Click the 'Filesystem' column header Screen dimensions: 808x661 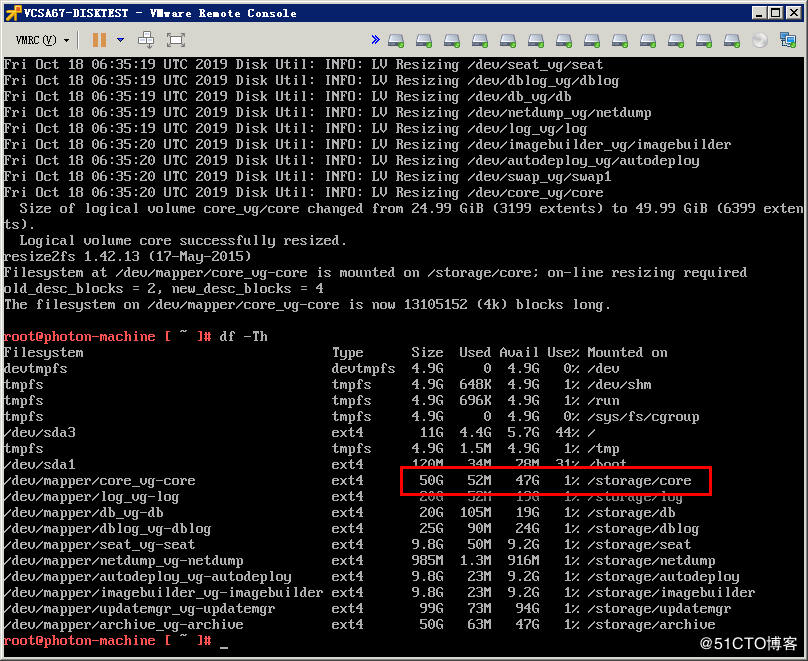pos(43,352)
